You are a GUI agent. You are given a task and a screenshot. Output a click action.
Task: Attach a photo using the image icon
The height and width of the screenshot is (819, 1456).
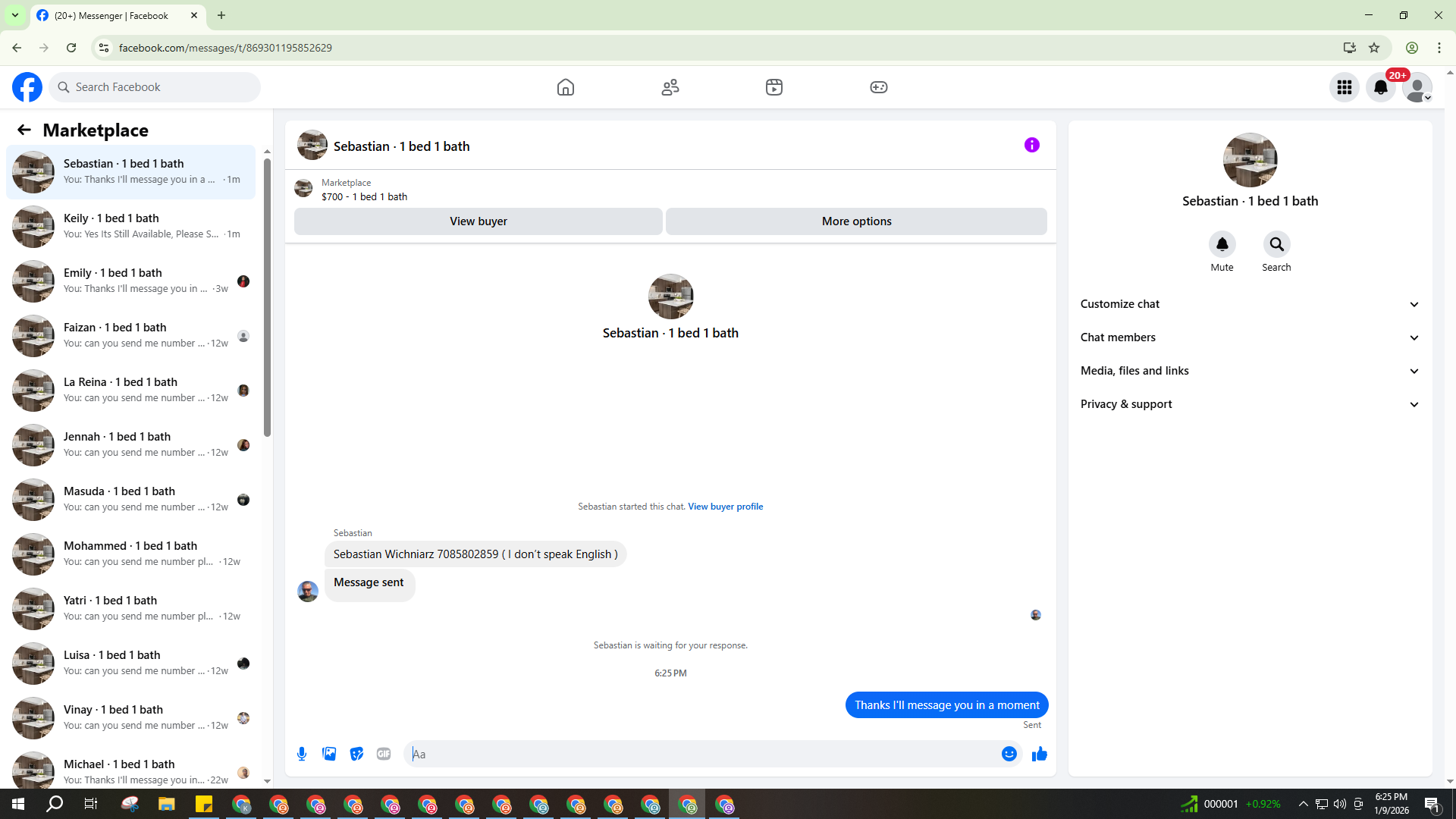coord(329,754)
